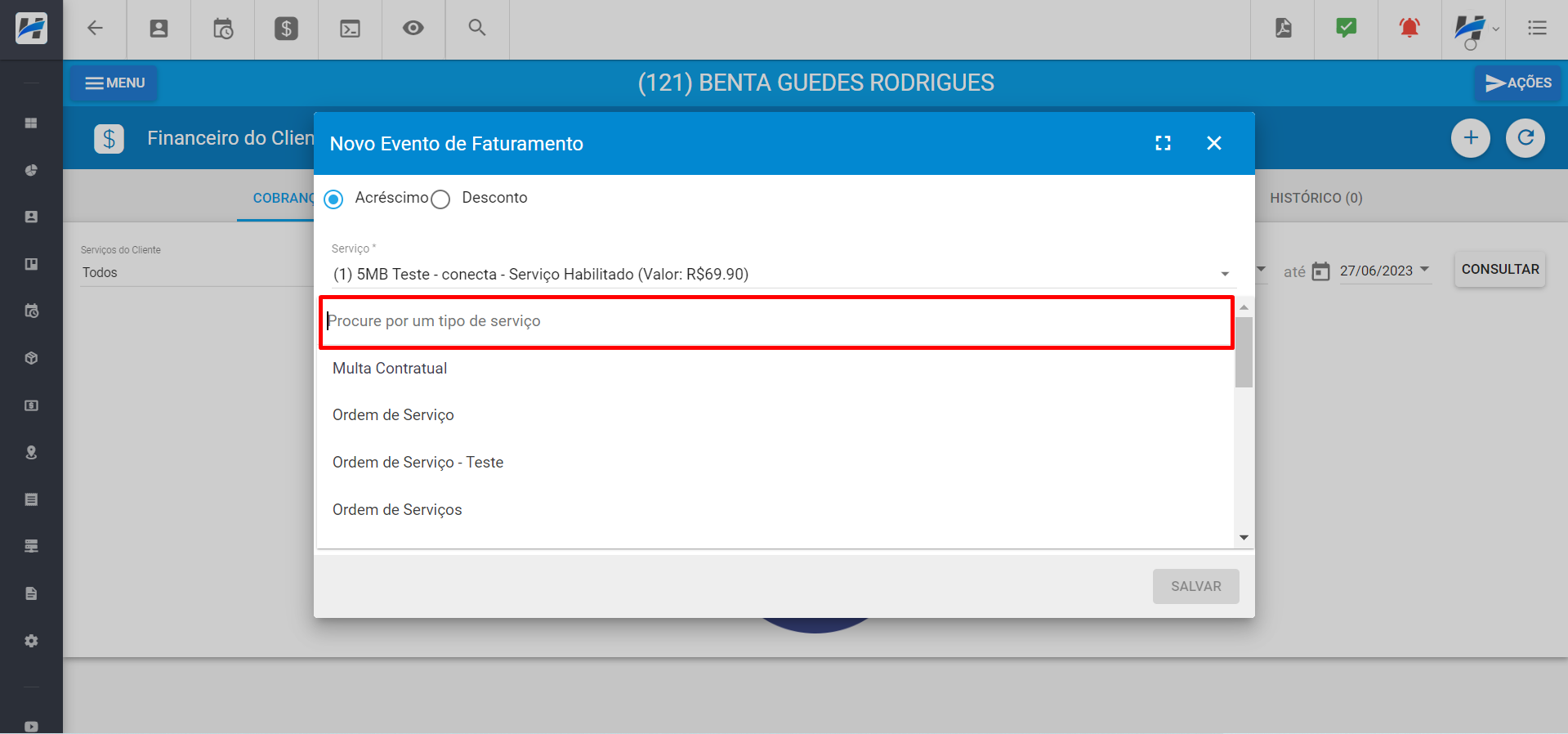Open the map pin sidebar icon
The image size is (1568, 734).
click(31, 452)
